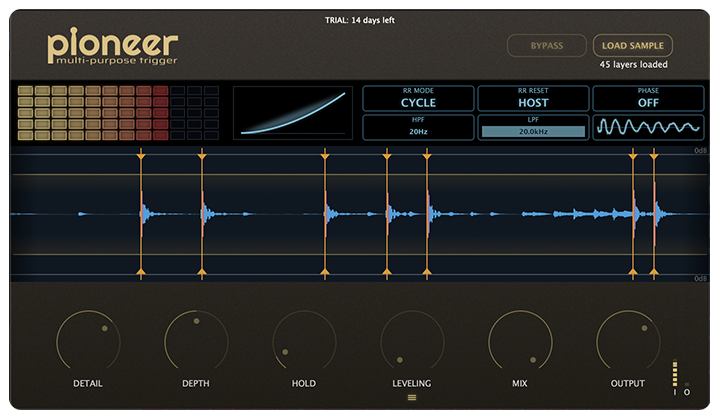Adjust the DETAIL knob
The height and width of the screenshot is (419, 722).
click(88, 342)
